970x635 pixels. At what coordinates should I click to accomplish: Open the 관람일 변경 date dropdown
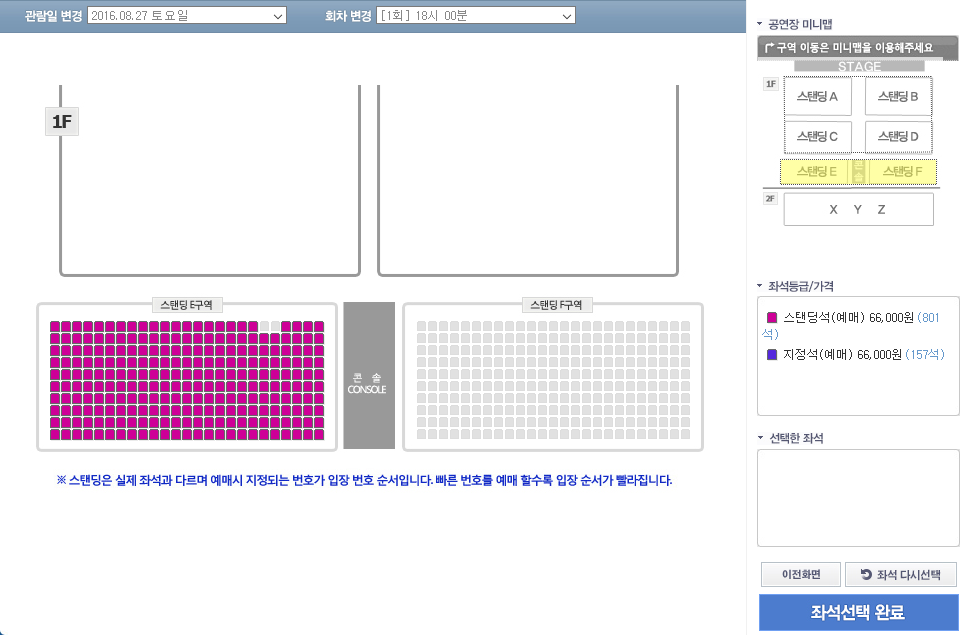[x=186, y=16]
